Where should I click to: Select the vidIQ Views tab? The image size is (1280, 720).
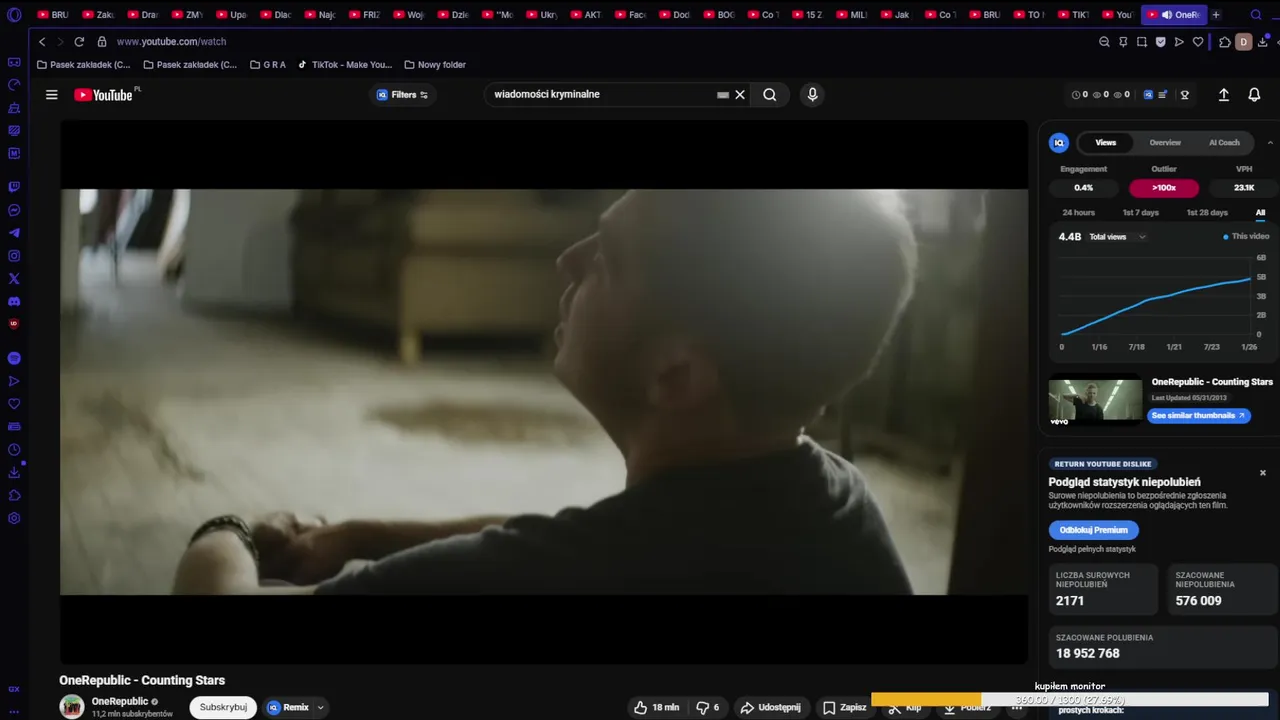1105,143
